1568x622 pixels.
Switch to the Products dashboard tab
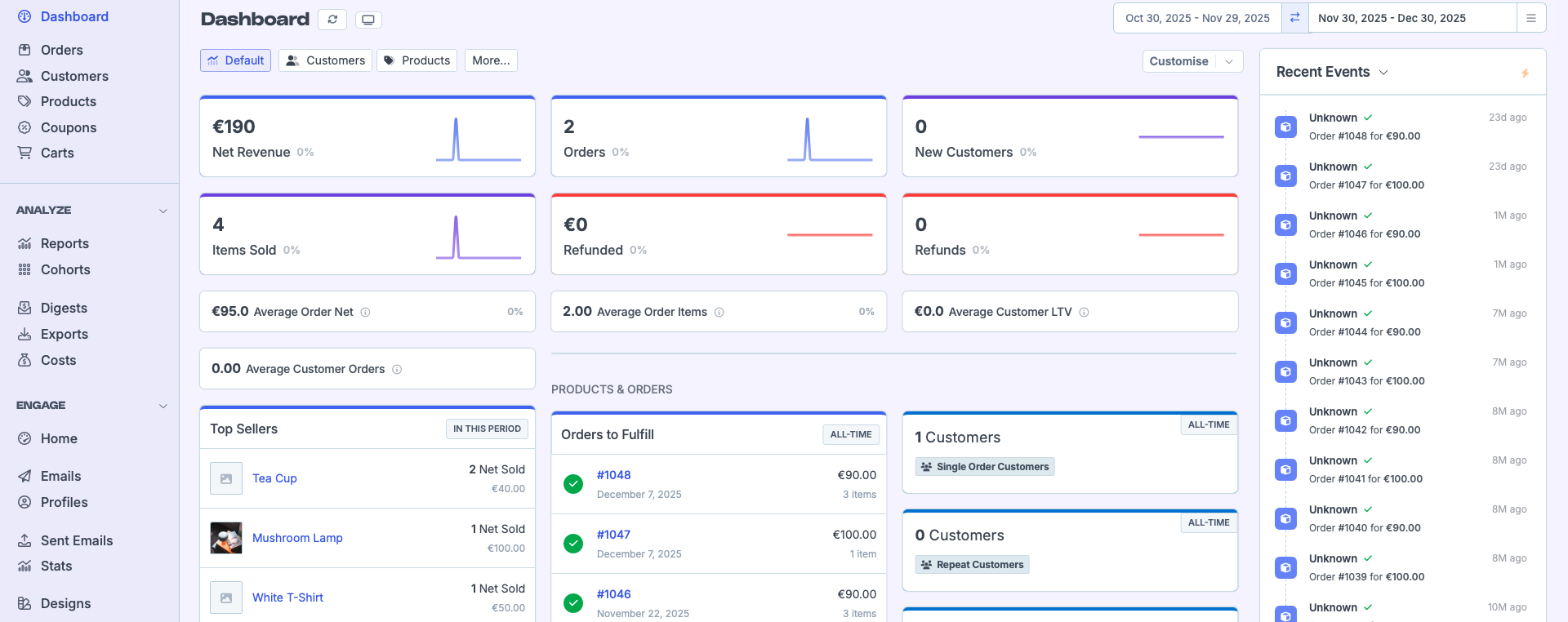pyautogui.click(x=416, y=60)
